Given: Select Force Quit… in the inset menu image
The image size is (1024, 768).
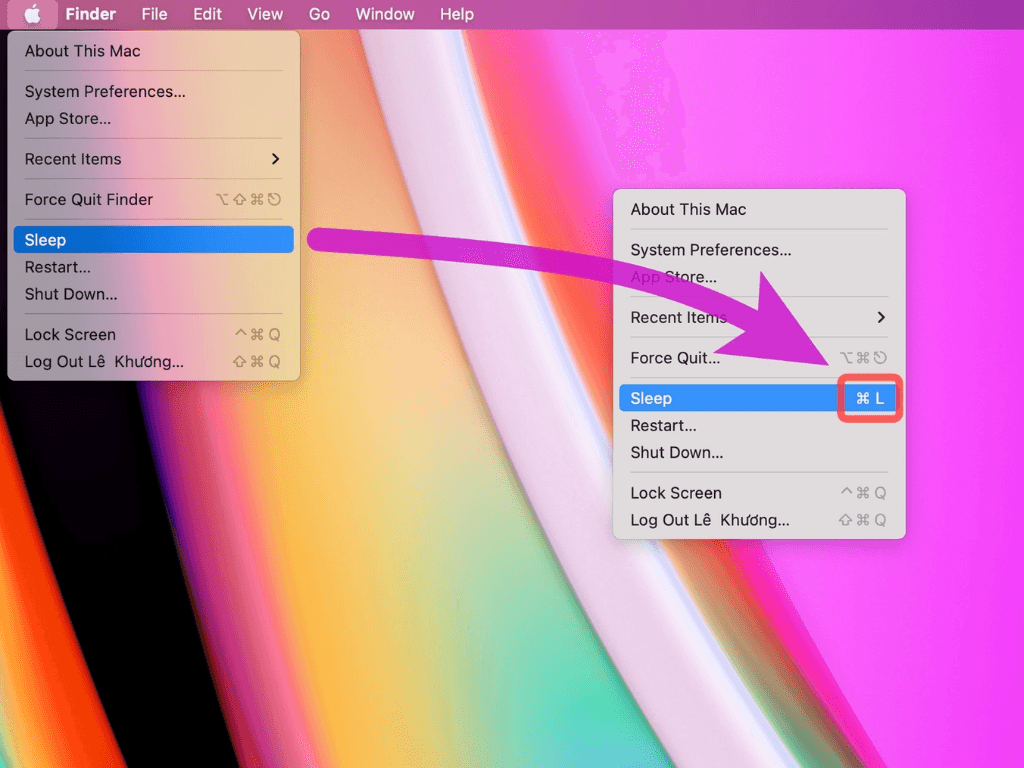Looking at the screenshot, I should click(x=675, y=358).
